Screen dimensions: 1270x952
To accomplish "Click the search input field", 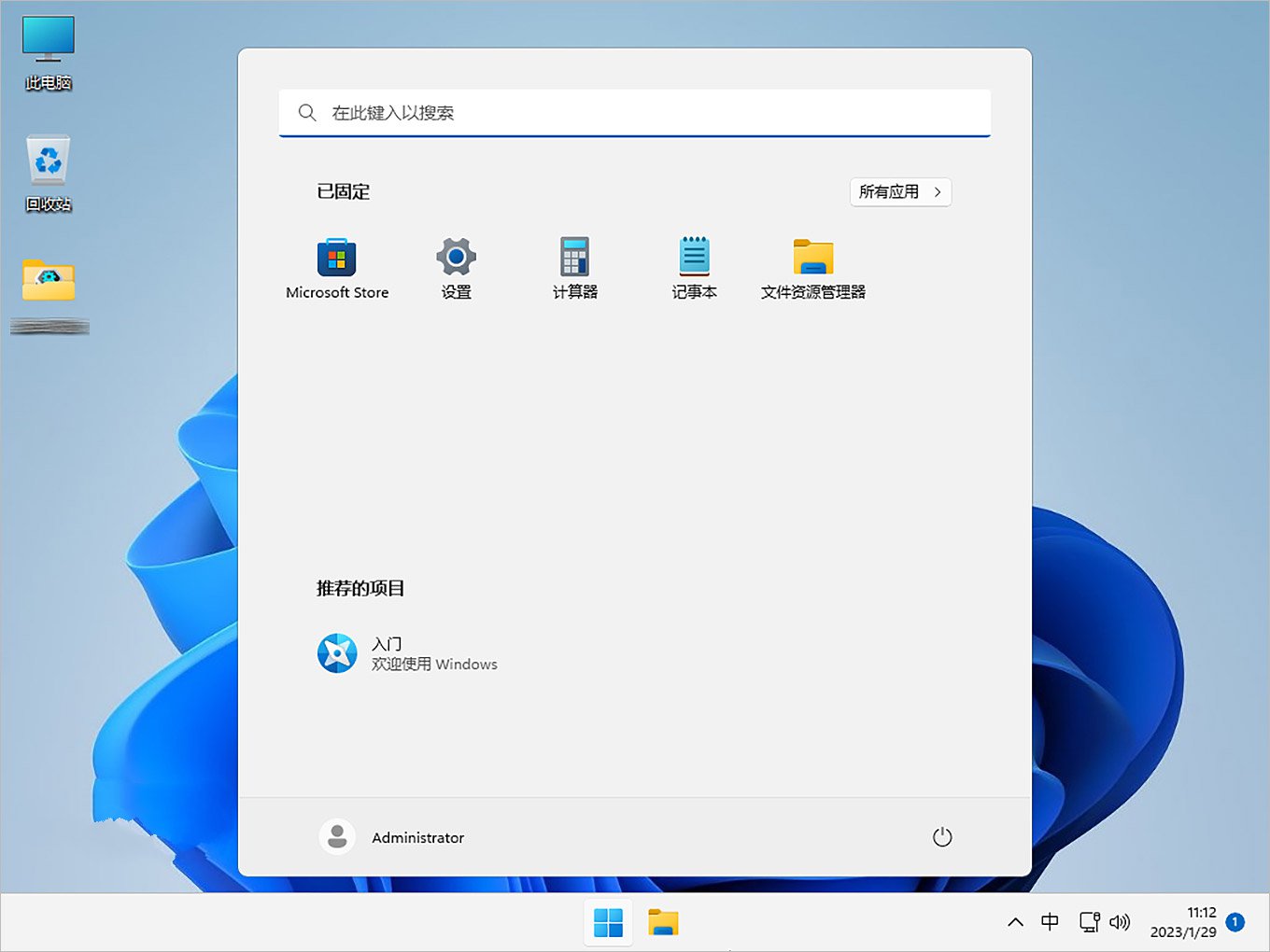I will [634, 113].
